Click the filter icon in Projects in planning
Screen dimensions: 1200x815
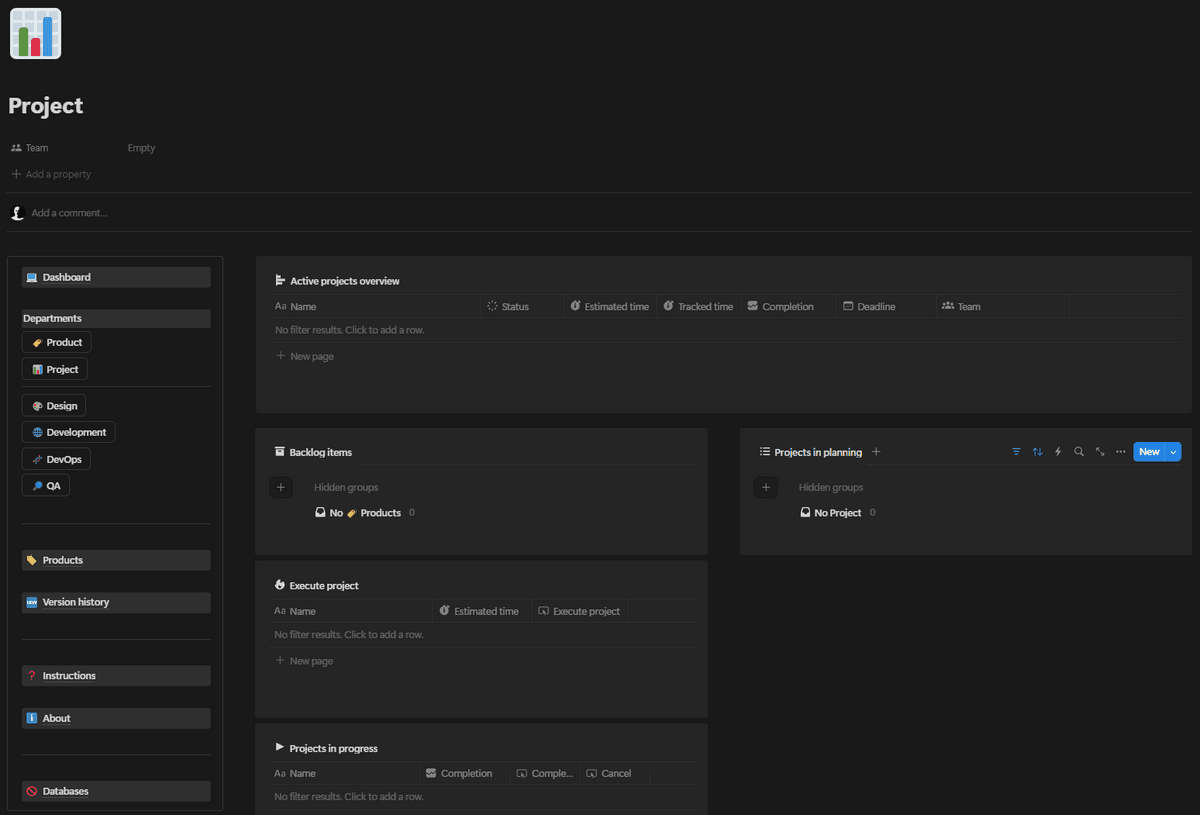1016,452
